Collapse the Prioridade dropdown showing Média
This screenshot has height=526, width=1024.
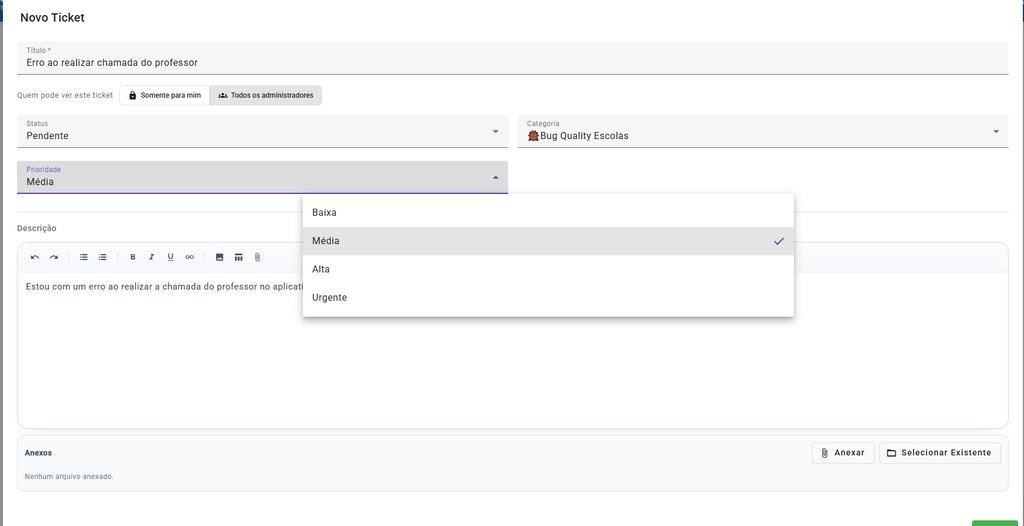(263, 178)
